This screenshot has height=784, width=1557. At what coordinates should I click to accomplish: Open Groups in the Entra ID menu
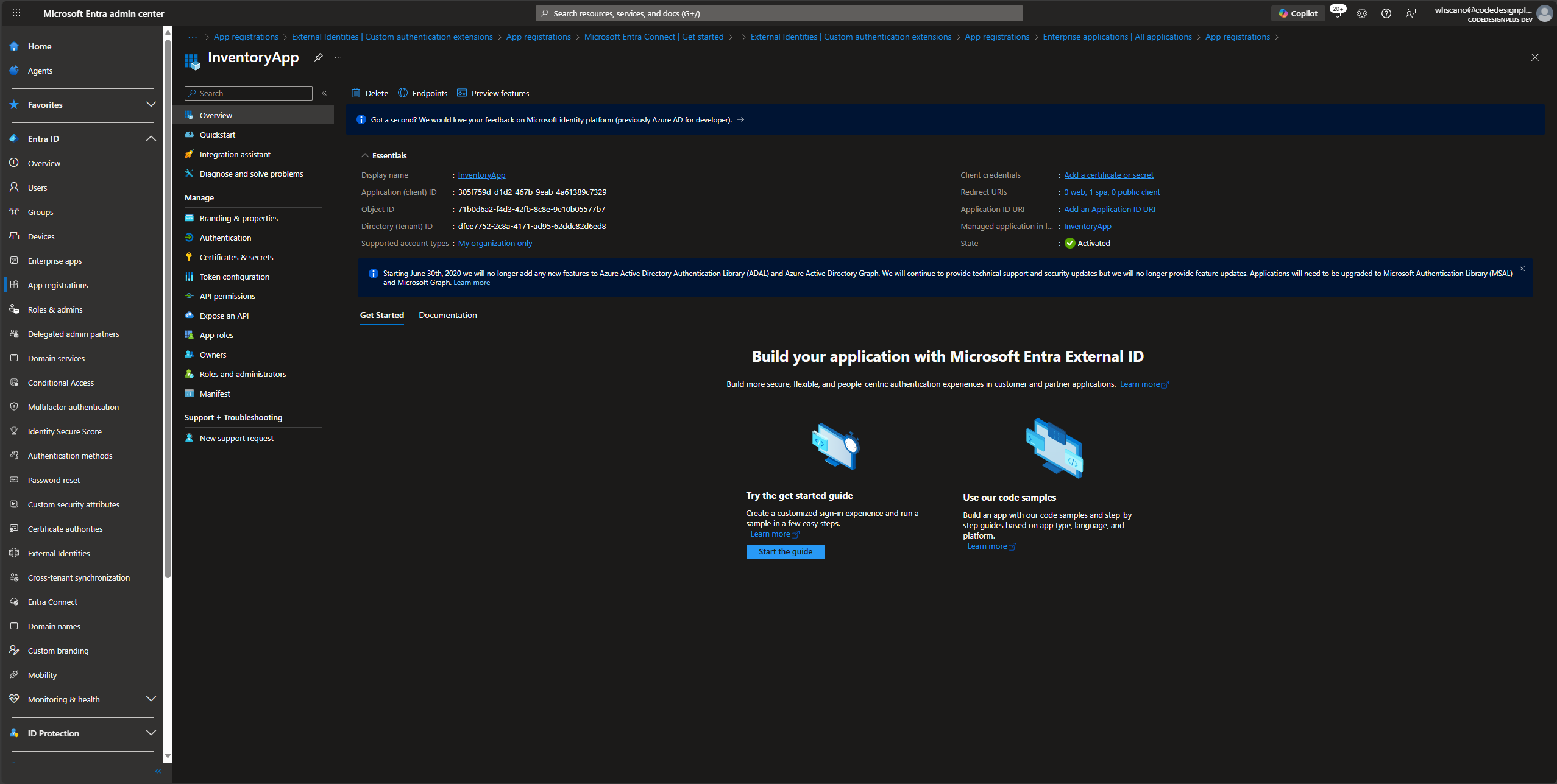click(40, 212)
